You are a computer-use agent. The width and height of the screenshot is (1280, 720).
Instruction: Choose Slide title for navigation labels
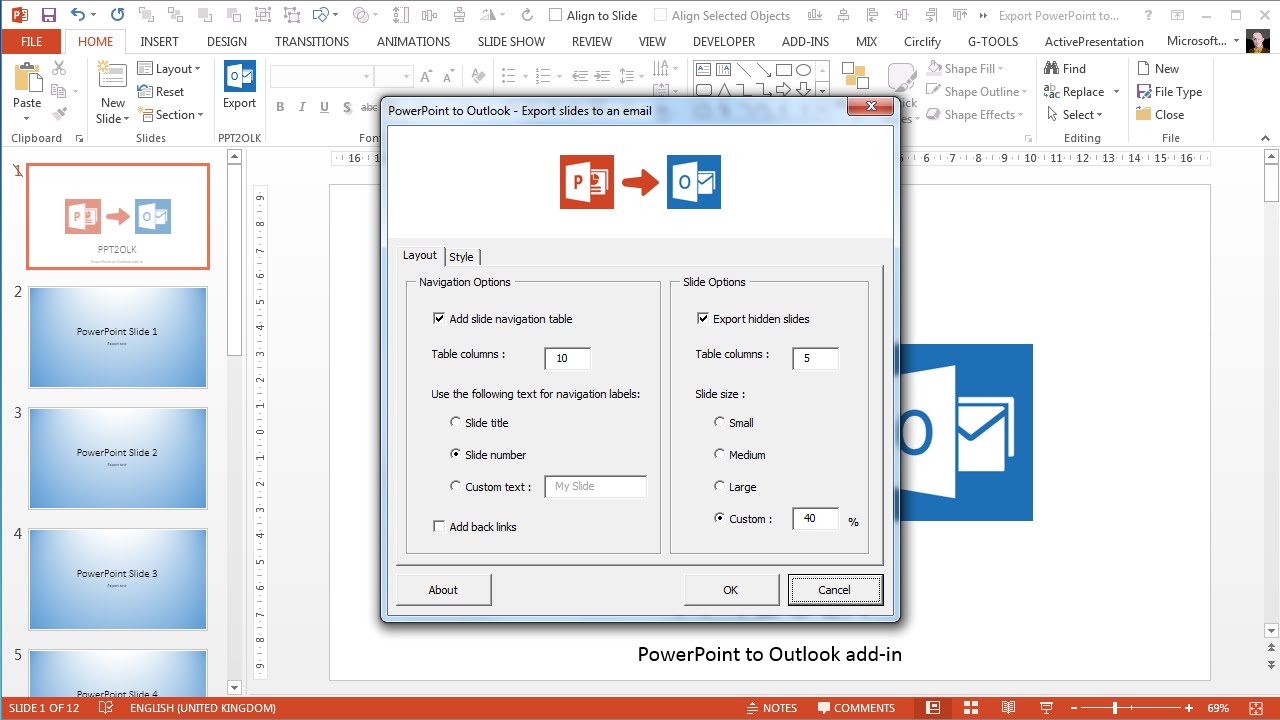point(456,422)
